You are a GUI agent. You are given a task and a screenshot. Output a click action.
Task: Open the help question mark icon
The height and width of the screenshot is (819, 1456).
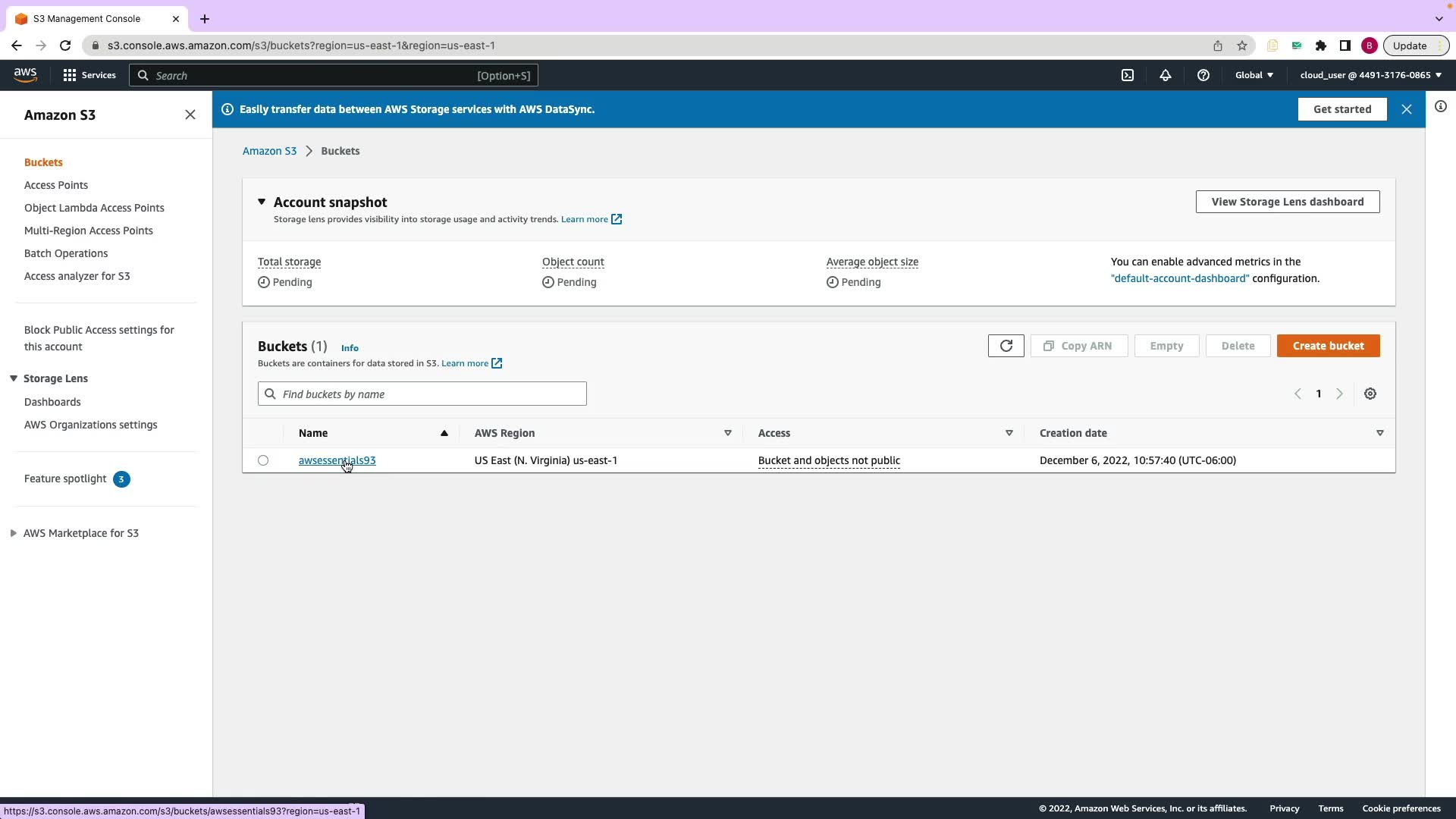pos(1203,75)
